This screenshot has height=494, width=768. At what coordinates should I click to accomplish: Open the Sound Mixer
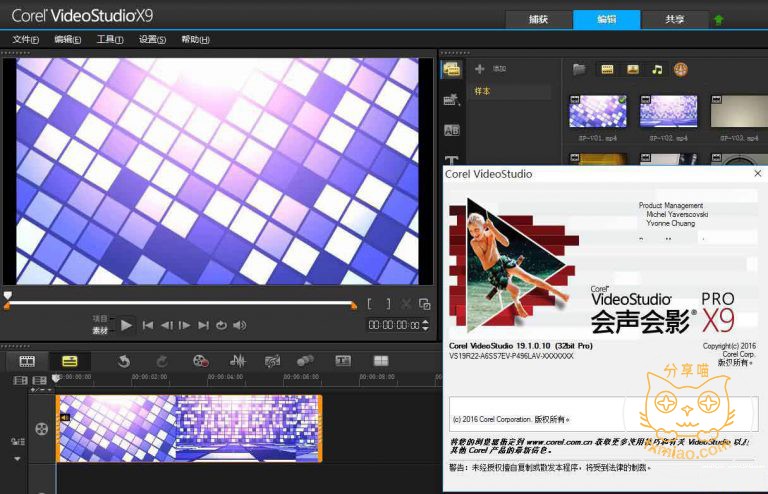coord(238,361)
